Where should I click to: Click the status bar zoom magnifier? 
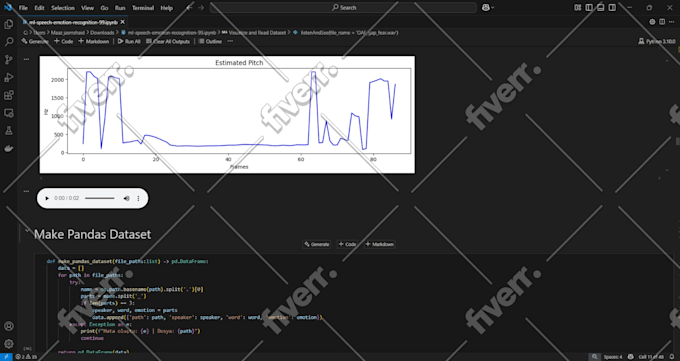[595, 357]
